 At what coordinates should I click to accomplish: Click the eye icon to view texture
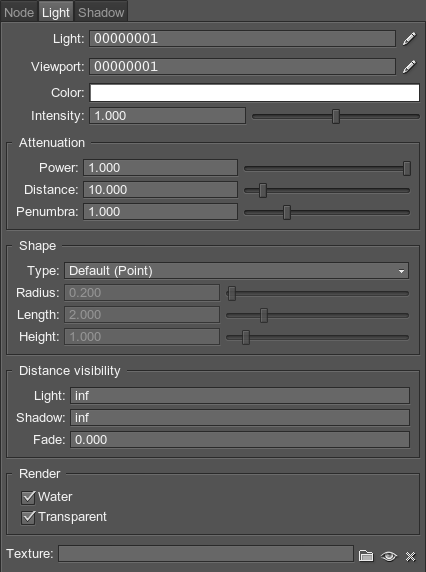tap(389, 556)
